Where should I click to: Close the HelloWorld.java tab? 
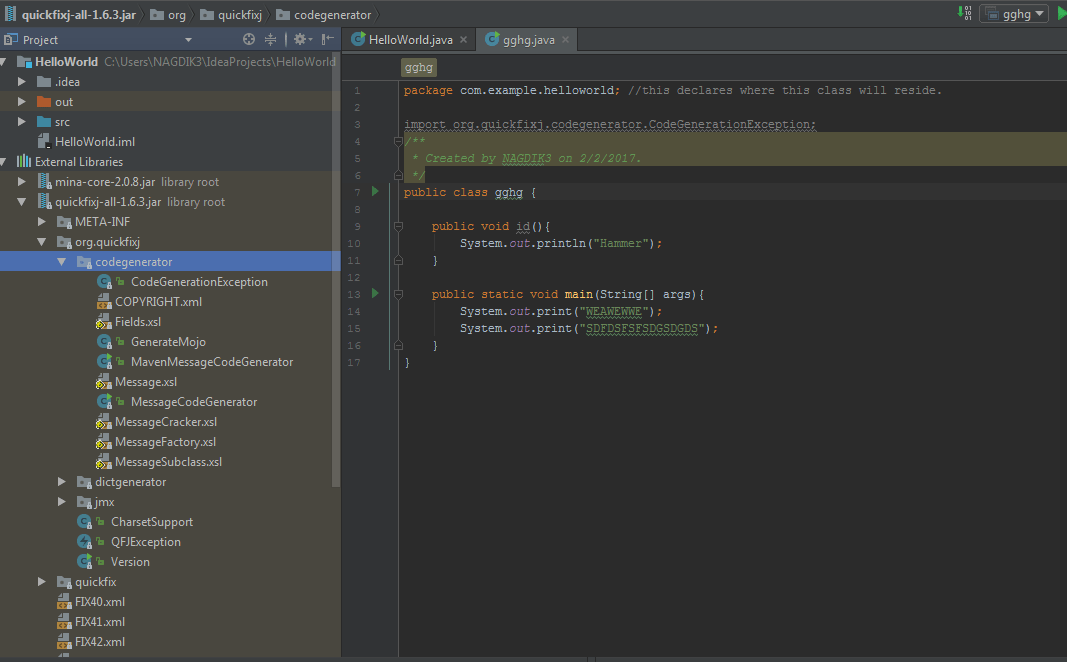click(463, 39)
